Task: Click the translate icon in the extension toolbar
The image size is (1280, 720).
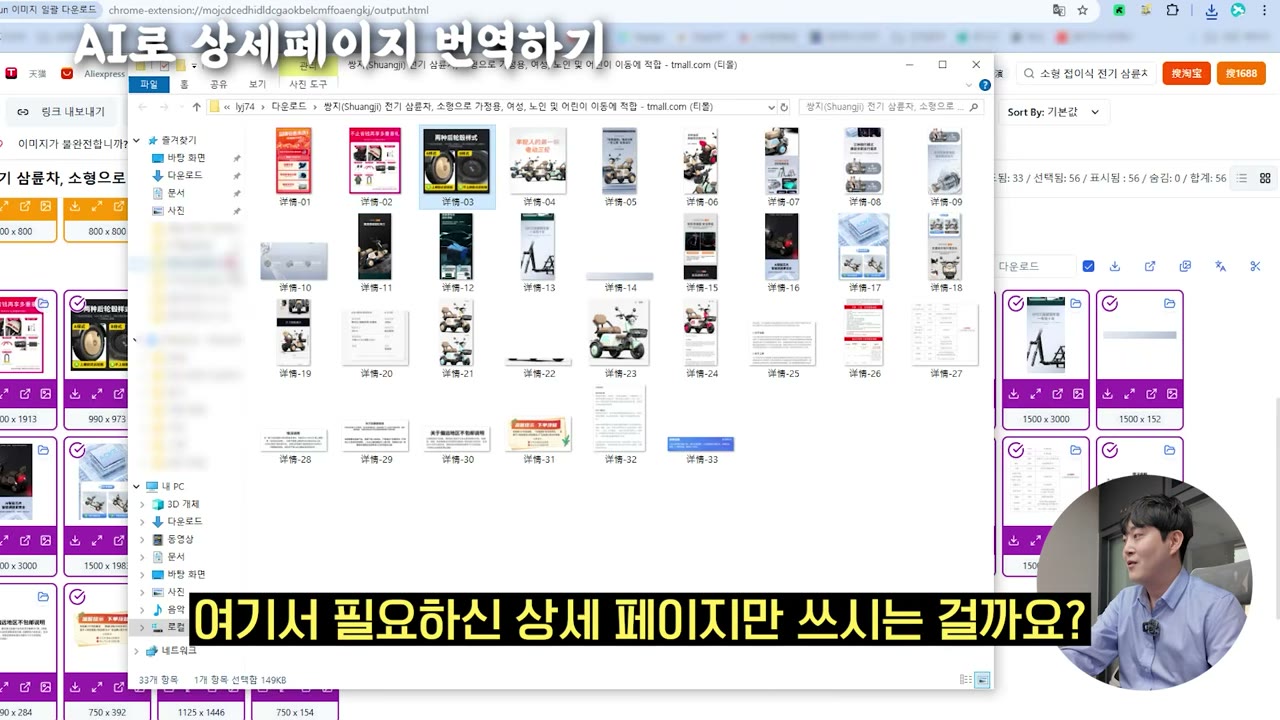Action: (x=1220, y=266)
